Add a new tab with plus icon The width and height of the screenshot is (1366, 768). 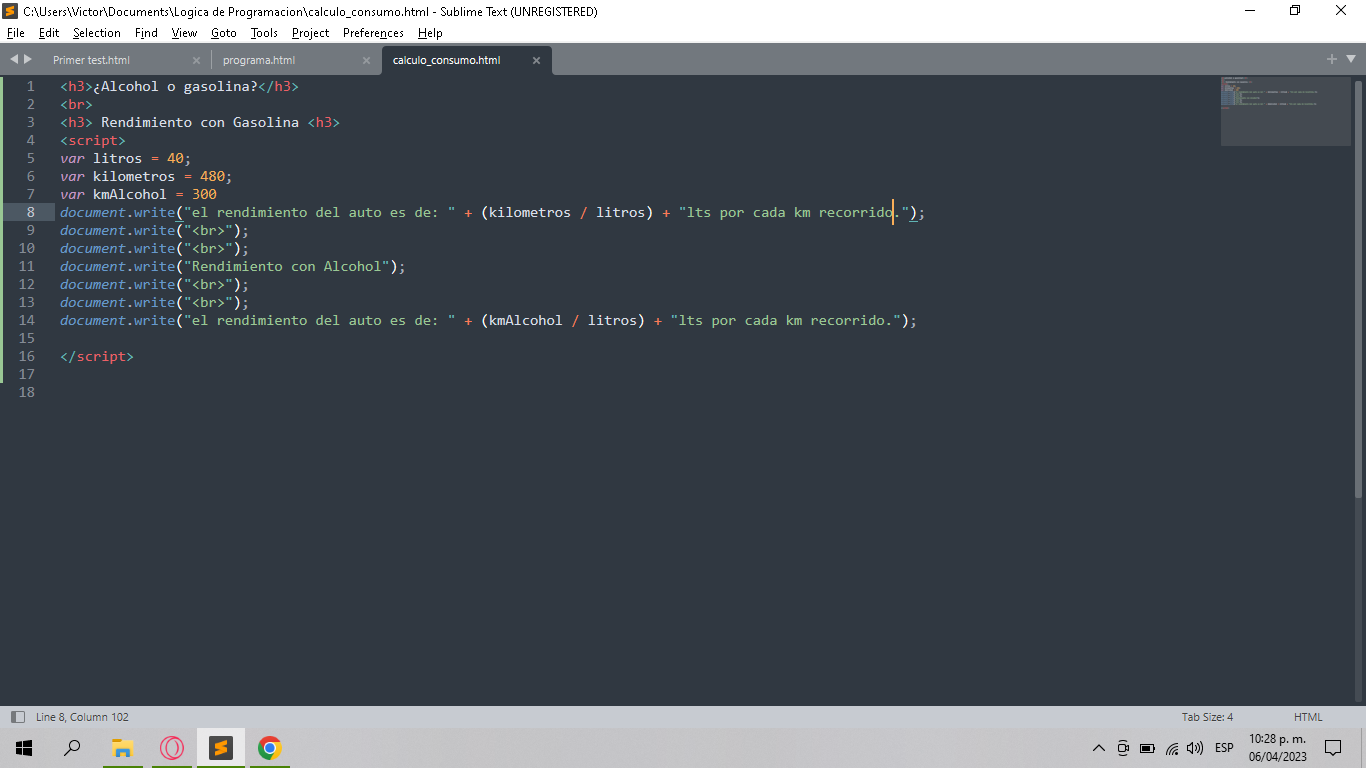pyautogui.click(x=1332, y=59)
